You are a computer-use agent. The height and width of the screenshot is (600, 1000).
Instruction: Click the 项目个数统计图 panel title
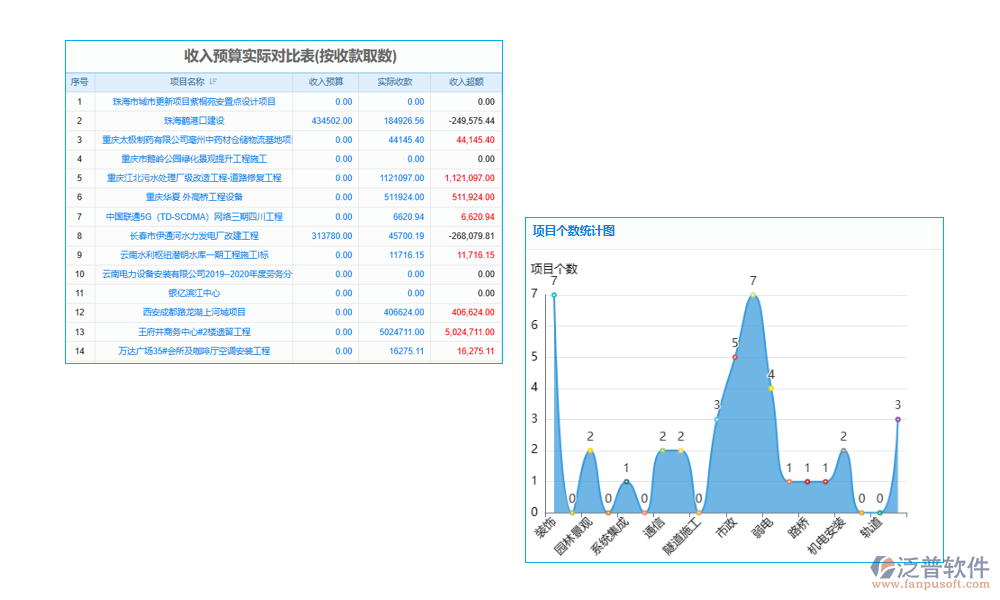[x=573, y=231]
